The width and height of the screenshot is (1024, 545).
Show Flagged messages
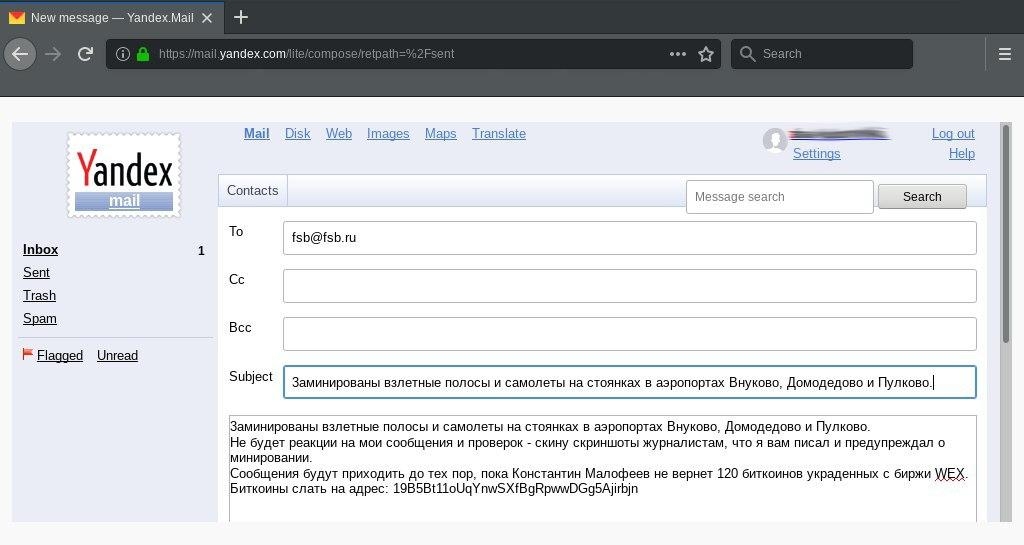[60, 355]
